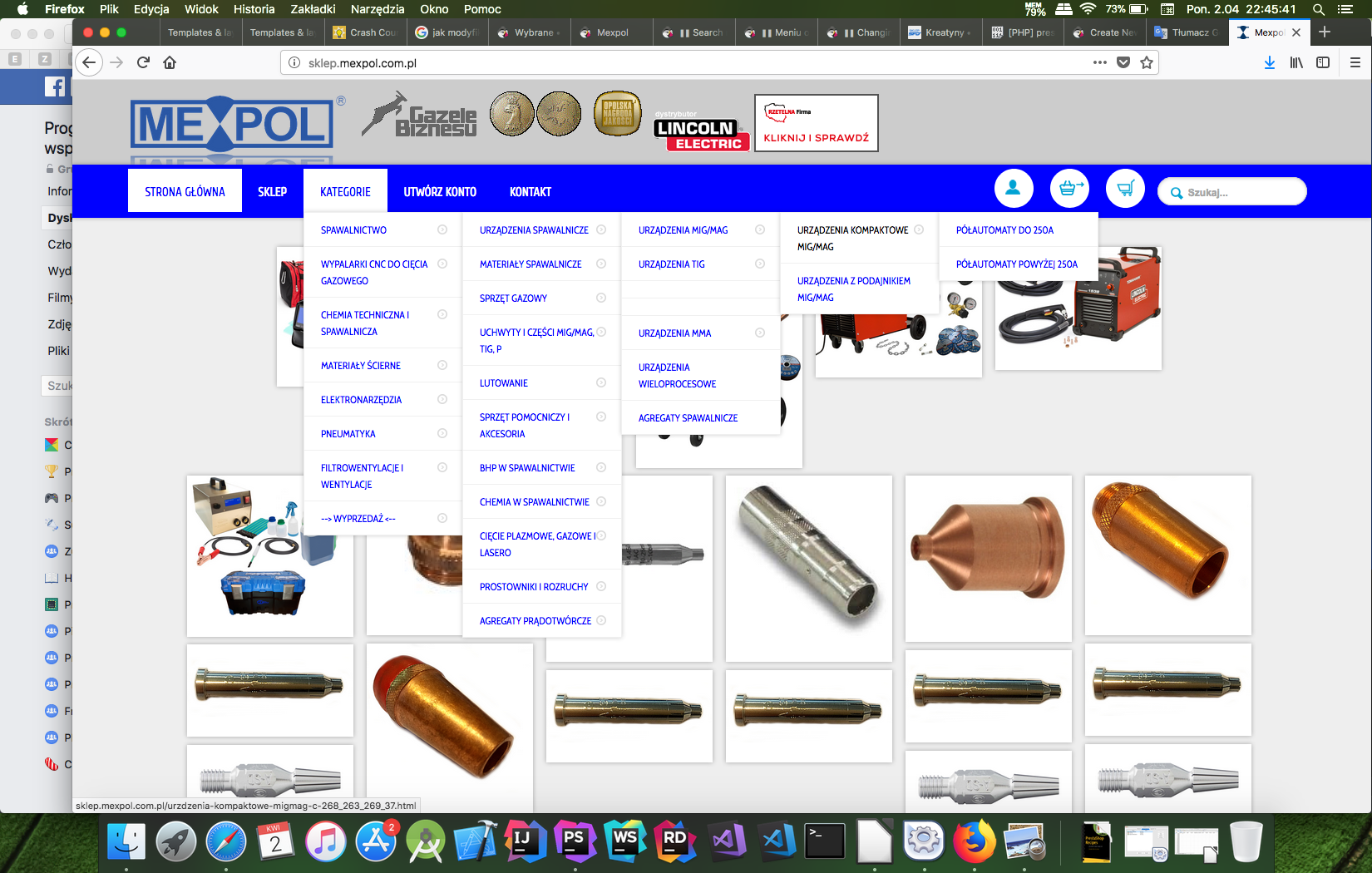This screenshot has width=1372, height=873.
Task: Switch to the Kreatyny browser tab
Action: [x=940, y=32]
